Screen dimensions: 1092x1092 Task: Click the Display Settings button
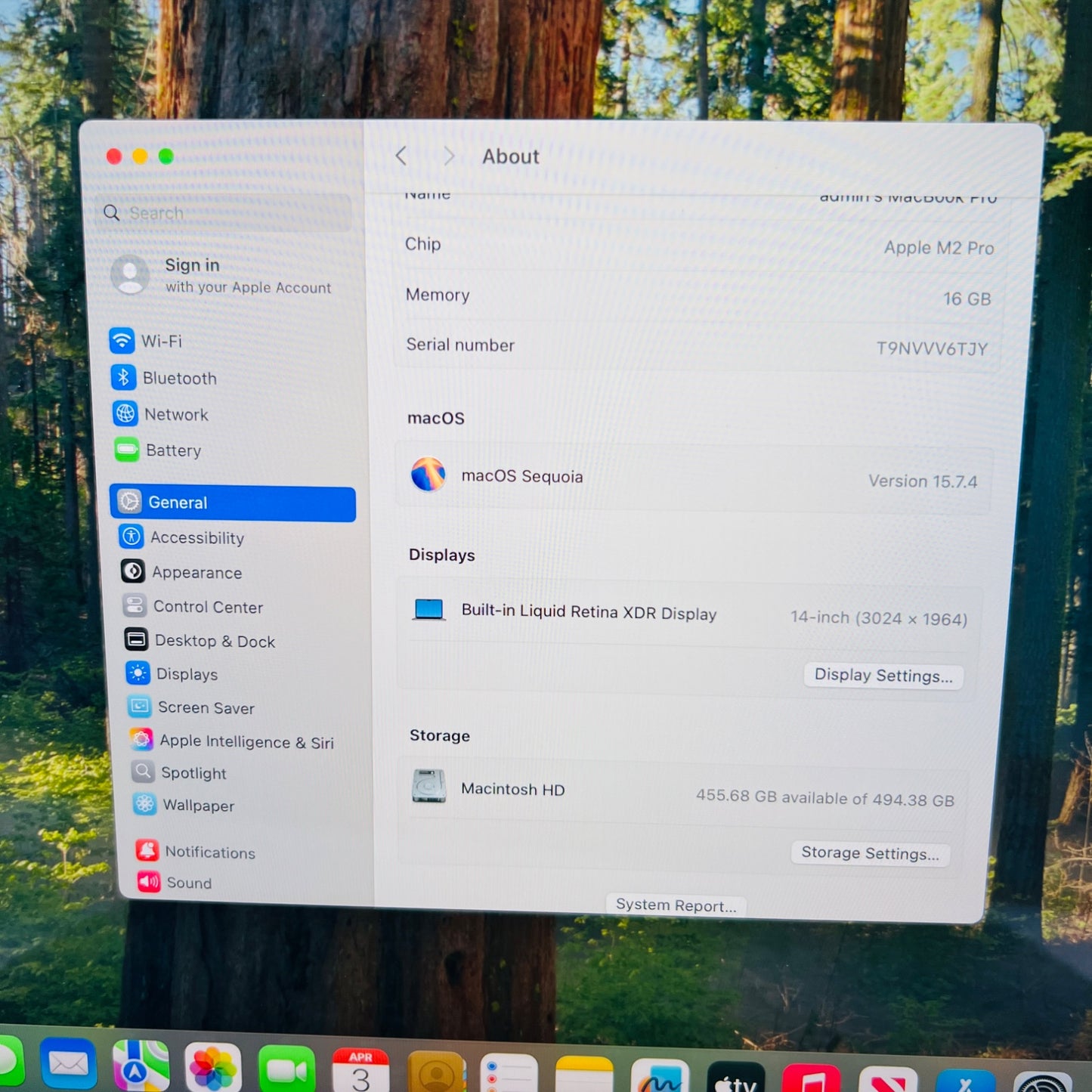pos(883,676)
